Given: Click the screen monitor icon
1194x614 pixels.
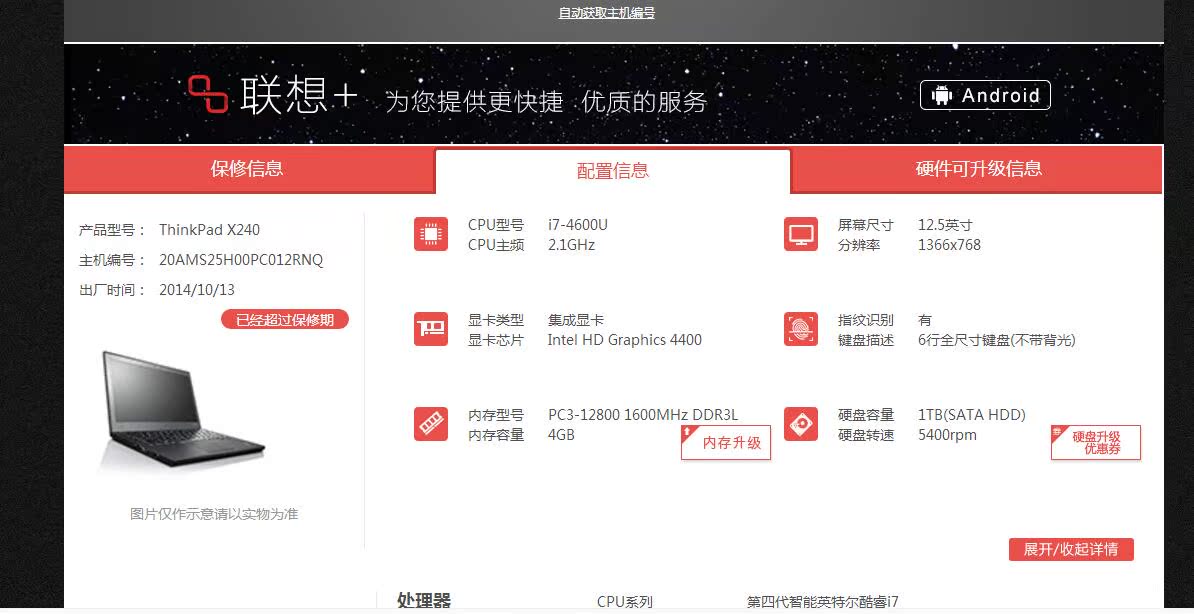Looking at the screenshot, I should coord(801,234).
